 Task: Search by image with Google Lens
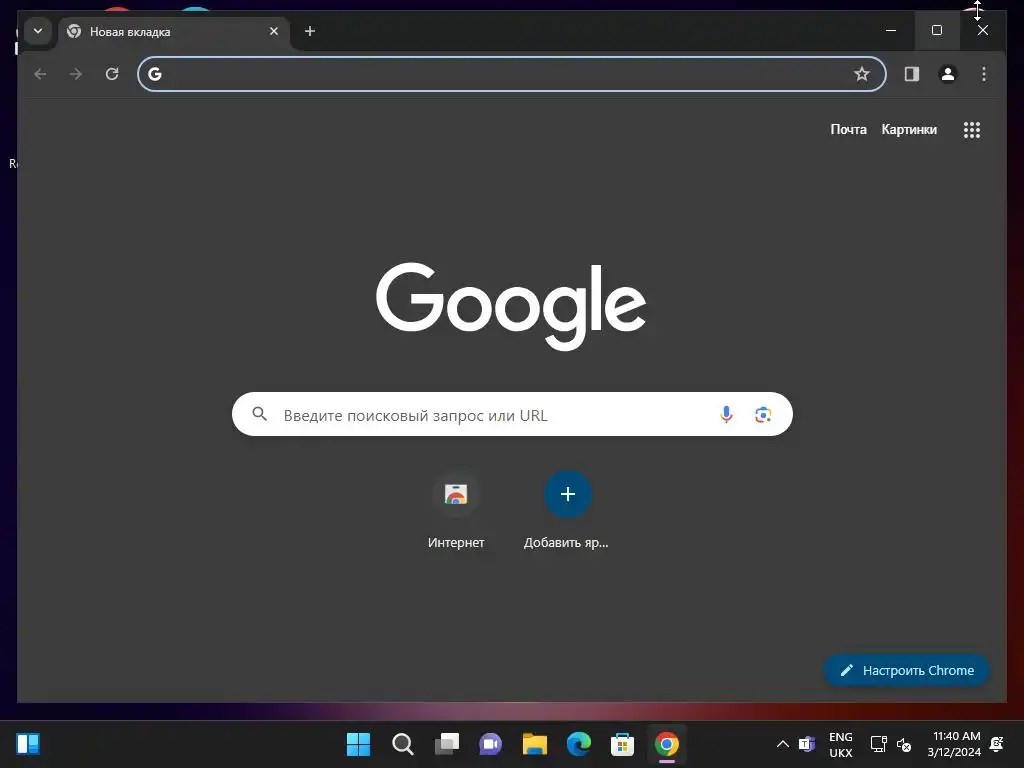[x=763, y=414]
